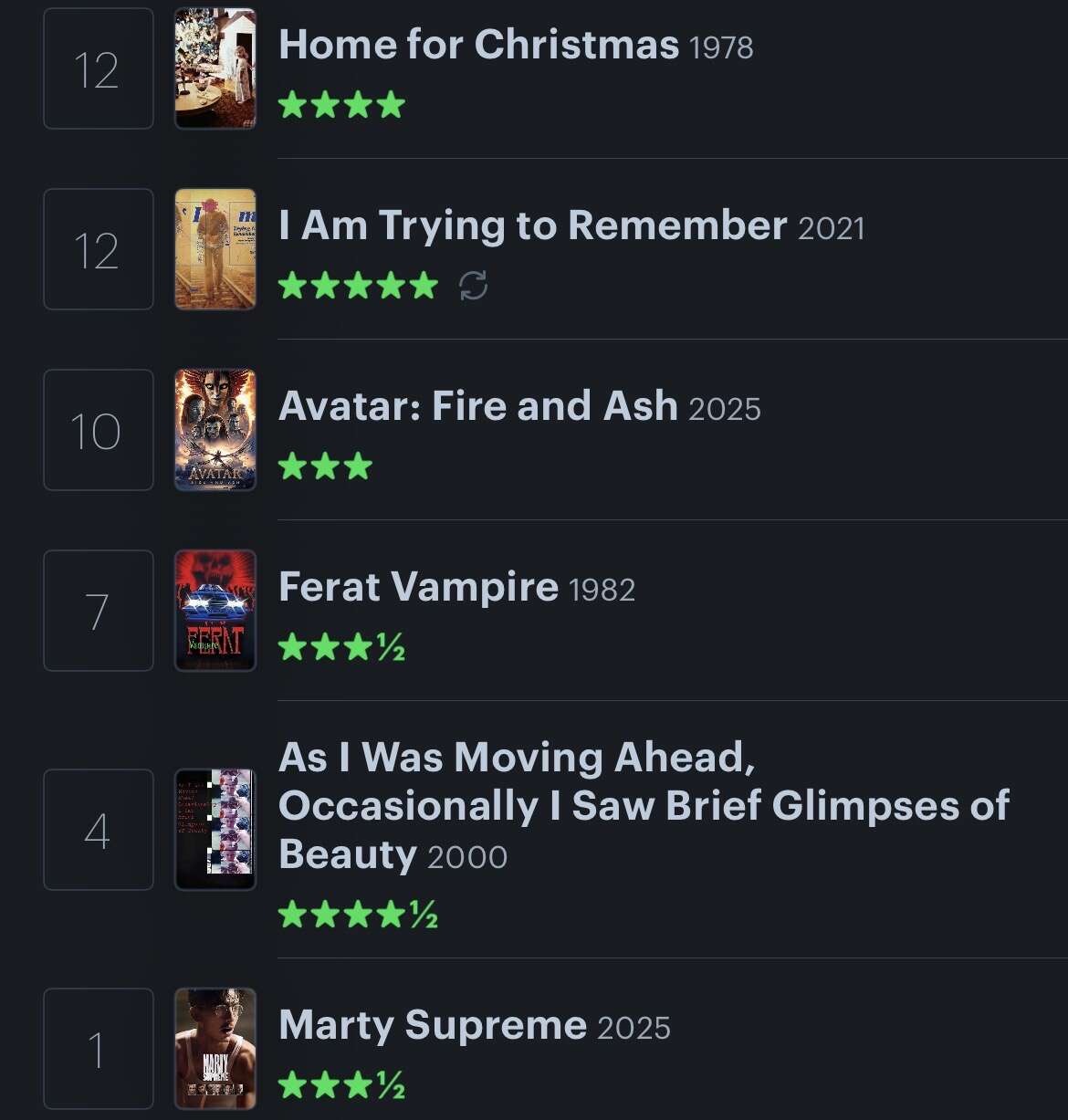Tap the Avatar: Fire and Ash poster
Viewport: 1068px width, 1120px height.
point(215,430)
